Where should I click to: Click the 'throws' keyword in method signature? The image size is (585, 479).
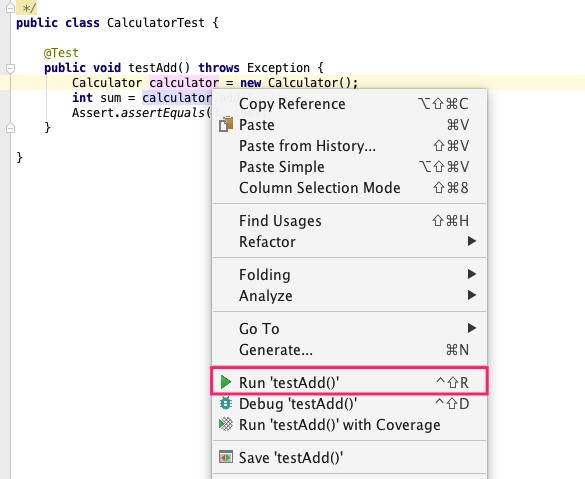pos(219,68)
